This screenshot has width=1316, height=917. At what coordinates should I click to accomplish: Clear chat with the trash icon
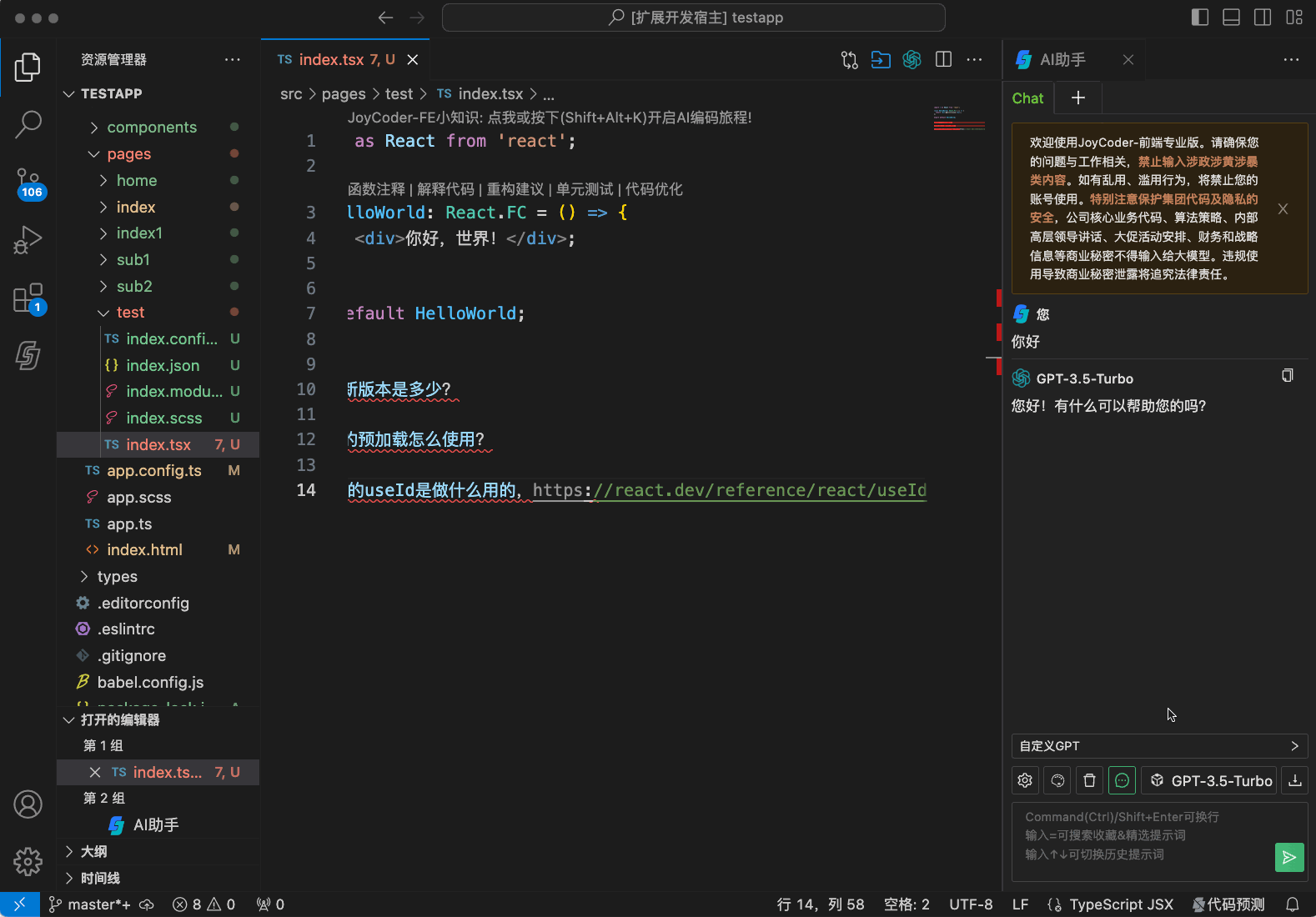pos(1089,780)
